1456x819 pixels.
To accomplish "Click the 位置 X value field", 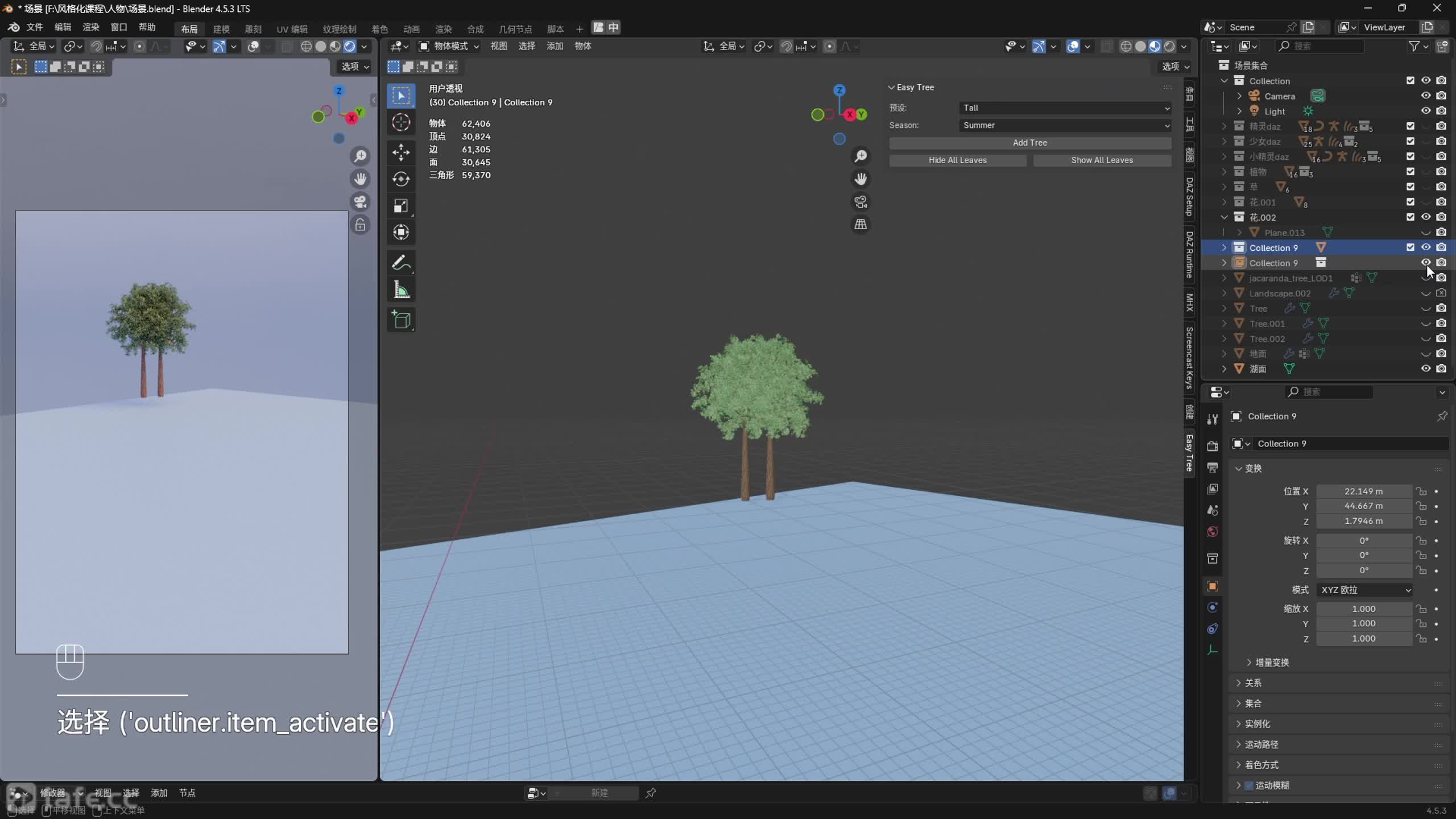I will [1363, 491].
